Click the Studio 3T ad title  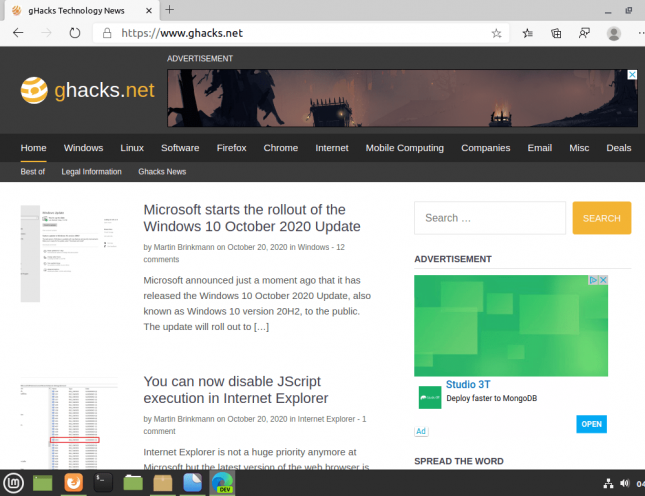[468, 384]
